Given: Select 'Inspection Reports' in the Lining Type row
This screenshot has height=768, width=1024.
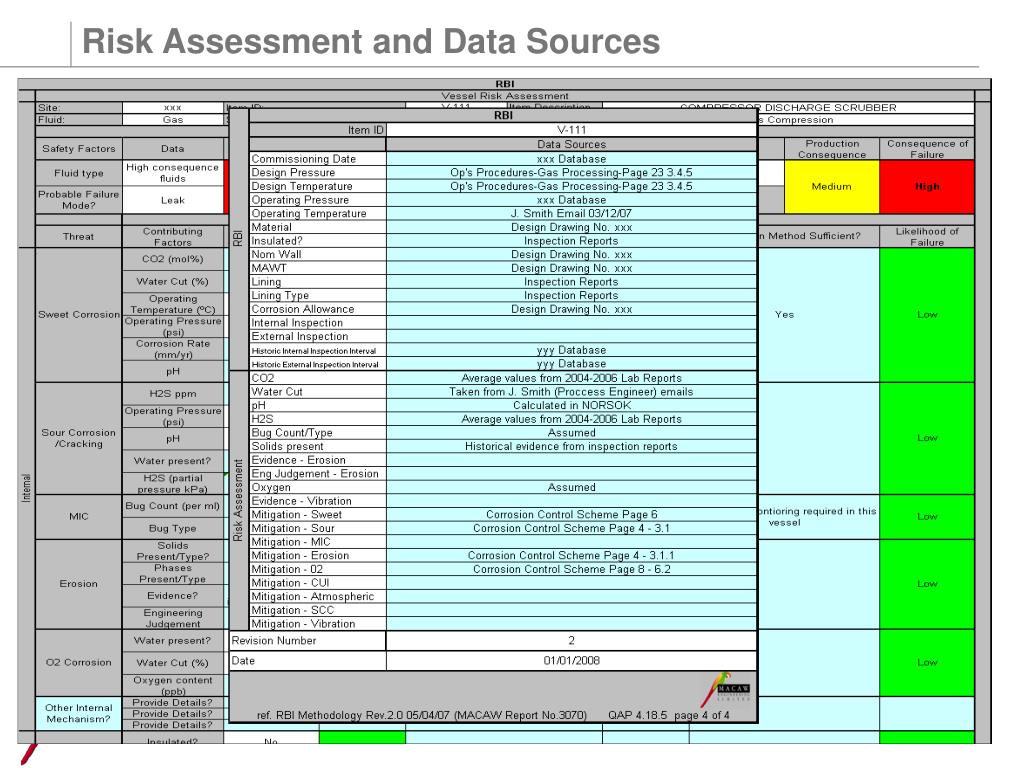Looking at the screenshot, I should [x=571, y=296].
